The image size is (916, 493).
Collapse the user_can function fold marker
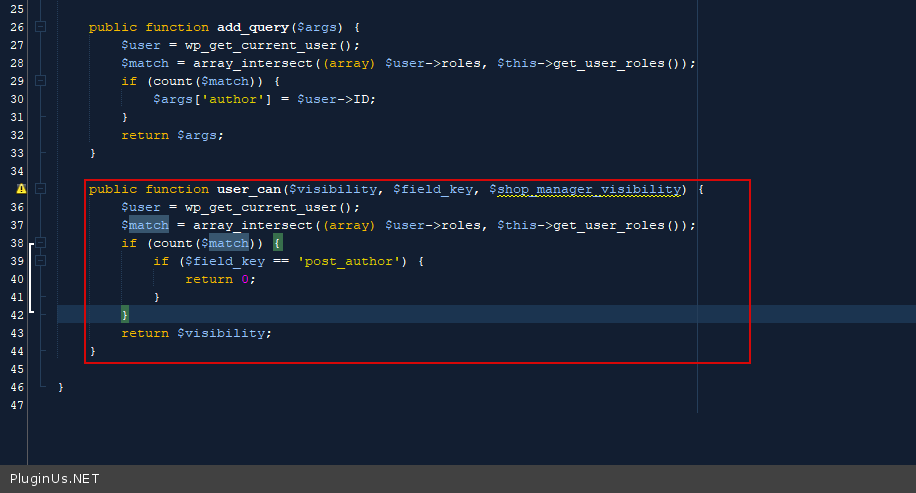tap(40, 189)
